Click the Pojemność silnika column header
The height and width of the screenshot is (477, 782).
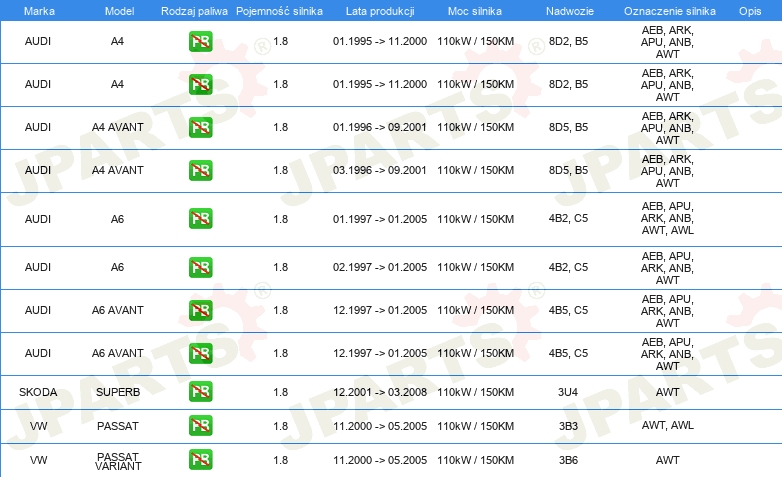click(279, 11)
